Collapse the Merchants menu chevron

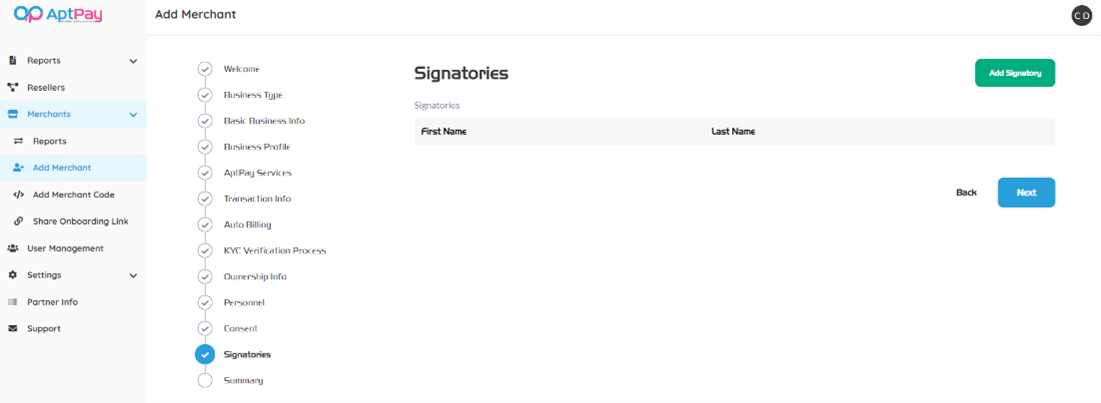pyautogui.click(x=133, y=115)
